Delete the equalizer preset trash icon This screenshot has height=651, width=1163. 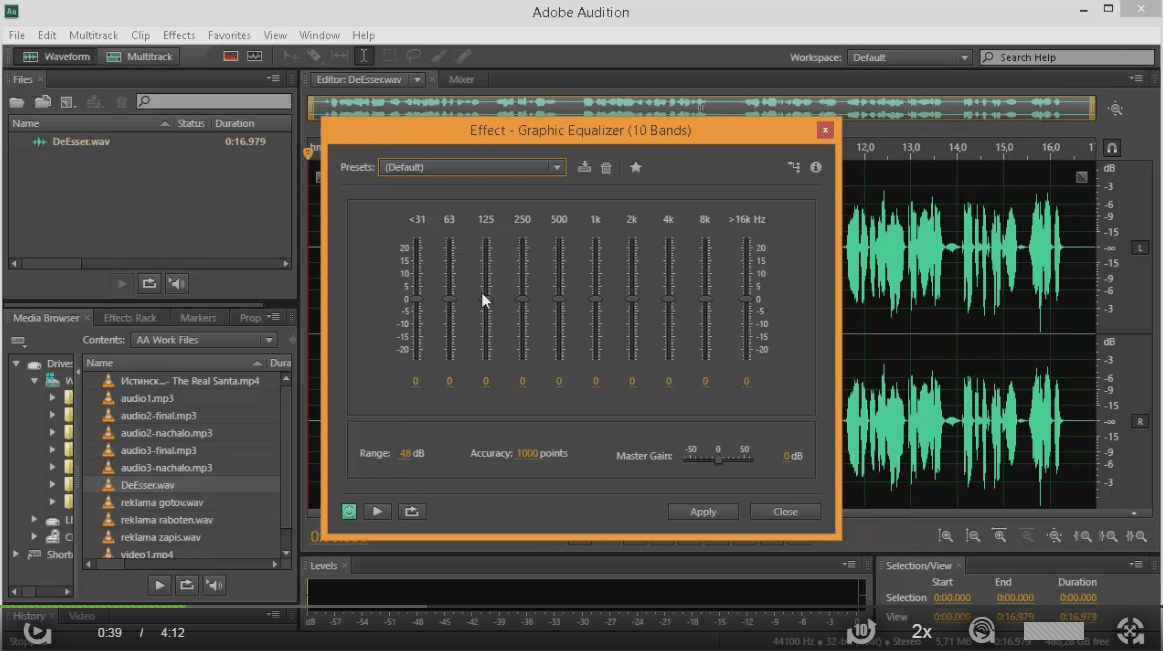tap(606, 168)
